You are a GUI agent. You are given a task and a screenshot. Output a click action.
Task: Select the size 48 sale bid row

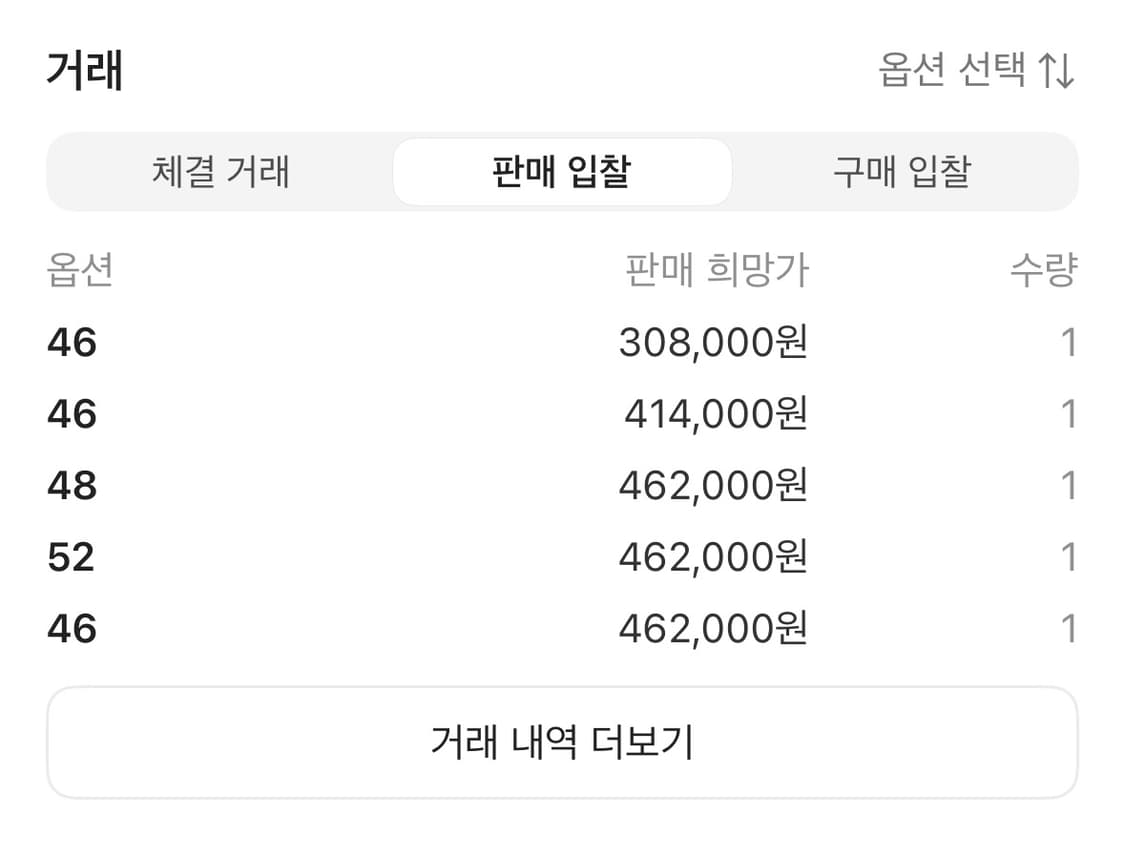562,485
